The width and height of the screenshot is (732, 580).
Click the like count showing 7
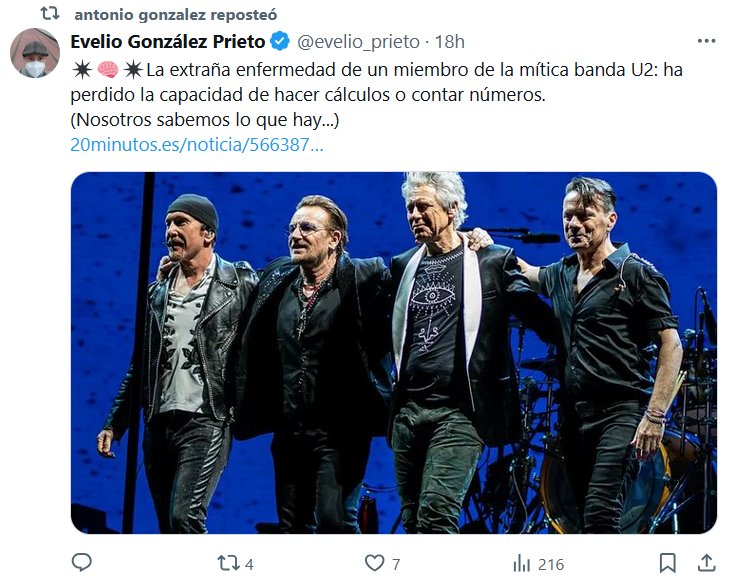click(x=396, y=565)
